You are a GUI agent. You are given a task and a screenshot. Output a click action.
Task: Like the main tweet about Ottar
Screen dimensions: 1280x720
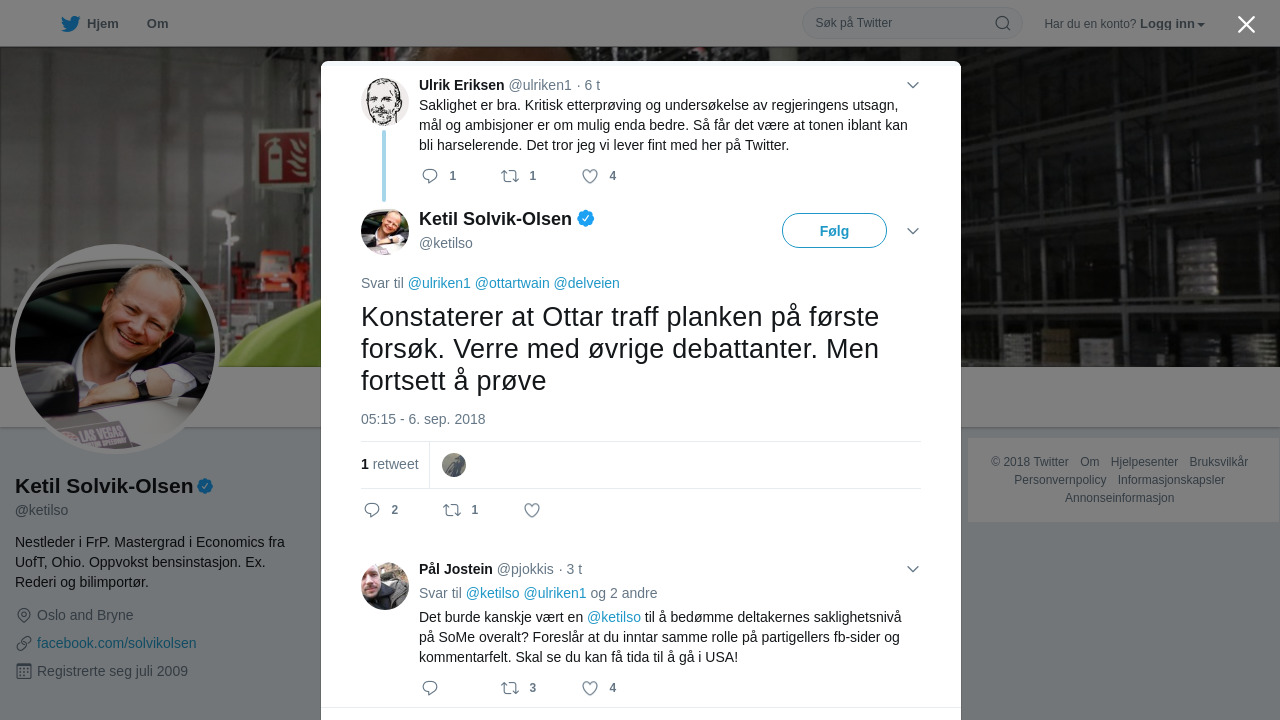[x=532, y=510]
